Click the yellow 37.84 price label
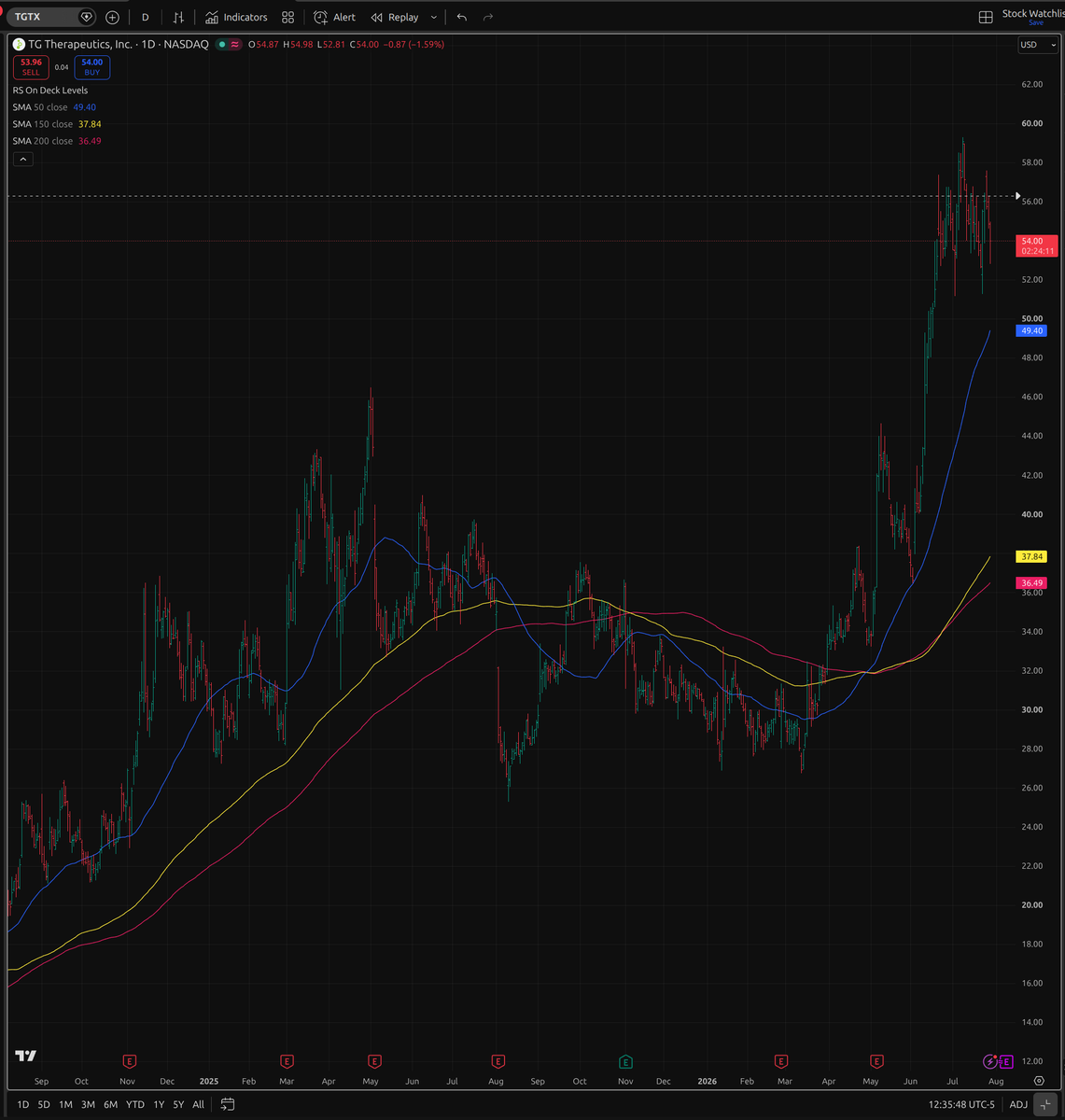The image size is (1065, 1120). tap(1031, 556)
